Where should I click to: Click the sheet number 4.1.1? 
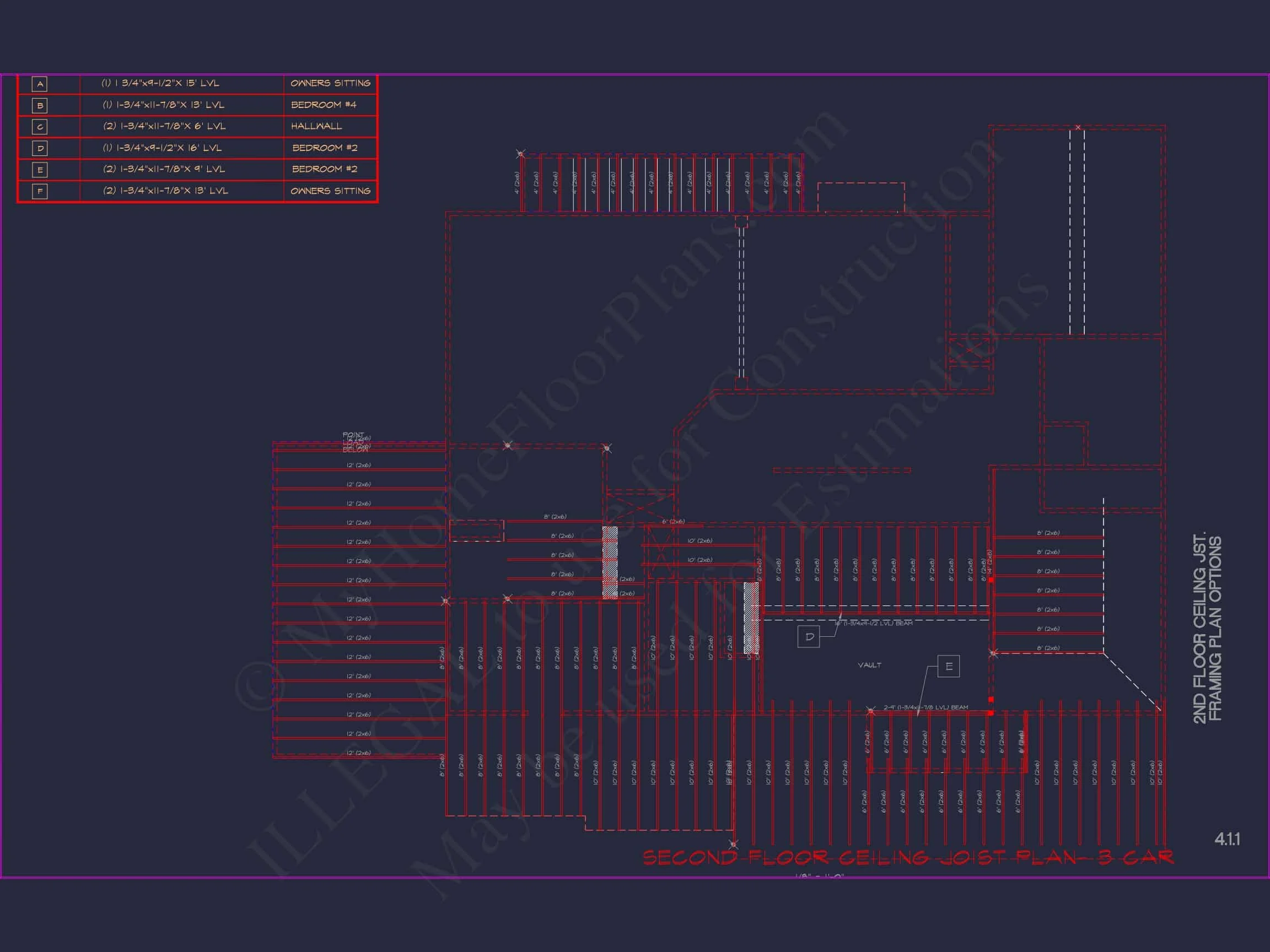tap(1227, 839)
